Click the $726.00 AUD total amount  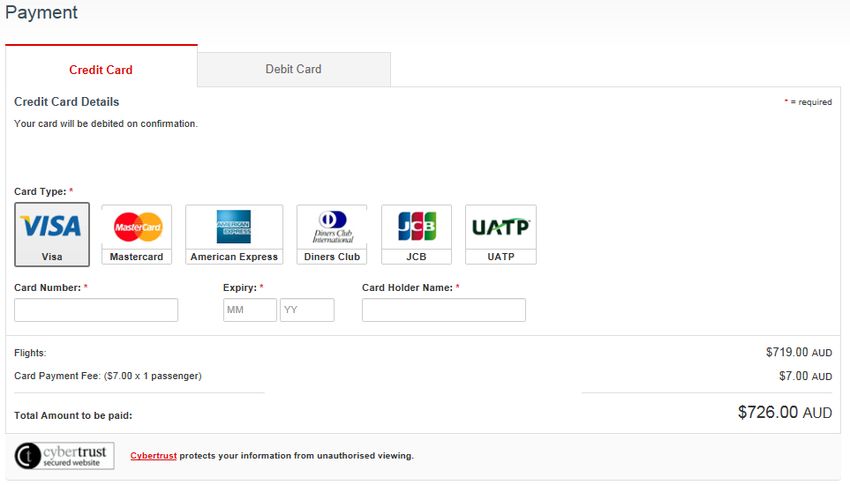[785, 412]
